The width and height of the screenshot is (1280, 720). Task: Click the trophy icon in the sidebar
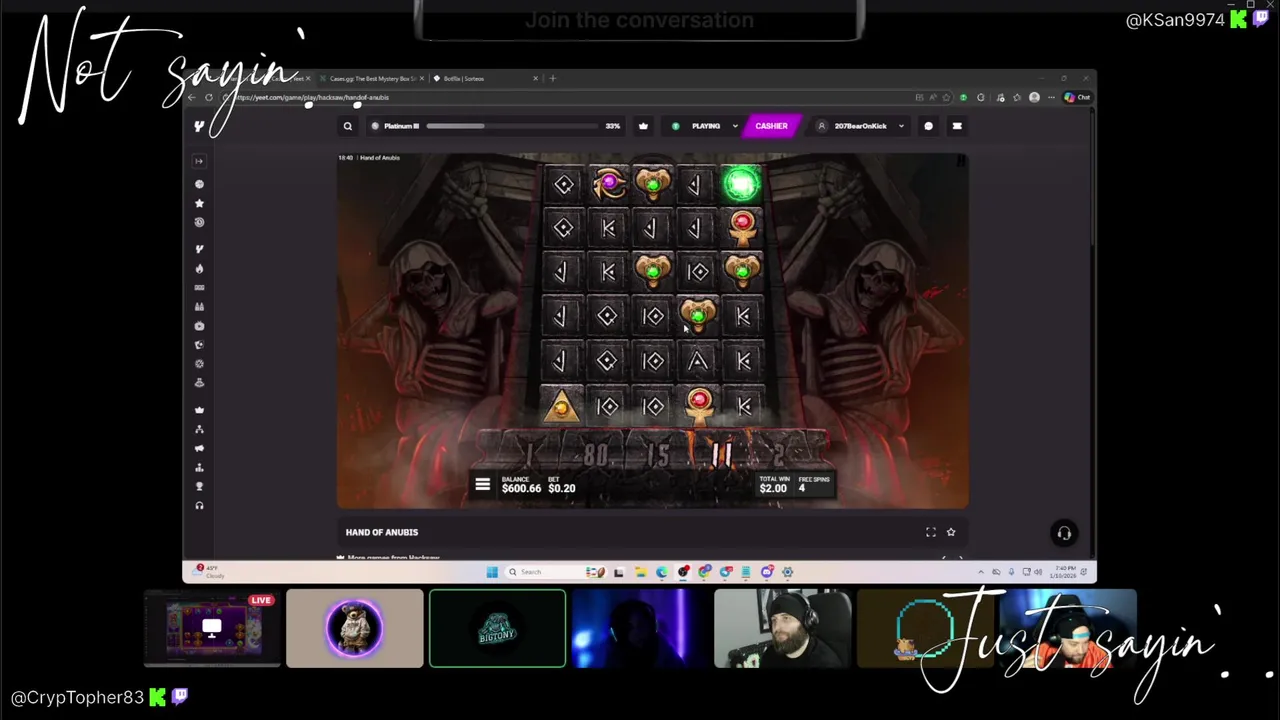199,486
